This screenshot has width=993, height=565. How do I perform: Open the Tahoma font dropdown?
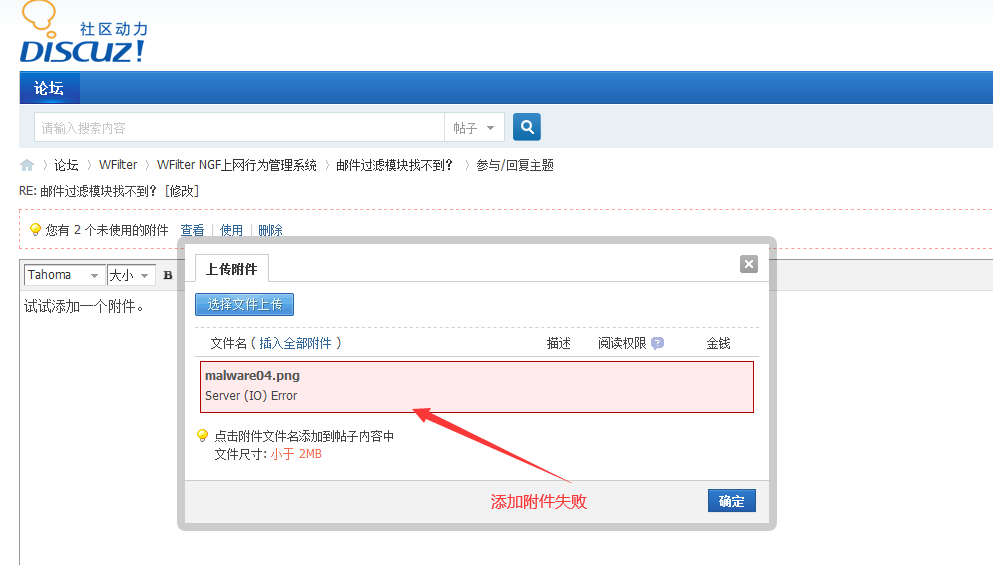pos(64,275)
